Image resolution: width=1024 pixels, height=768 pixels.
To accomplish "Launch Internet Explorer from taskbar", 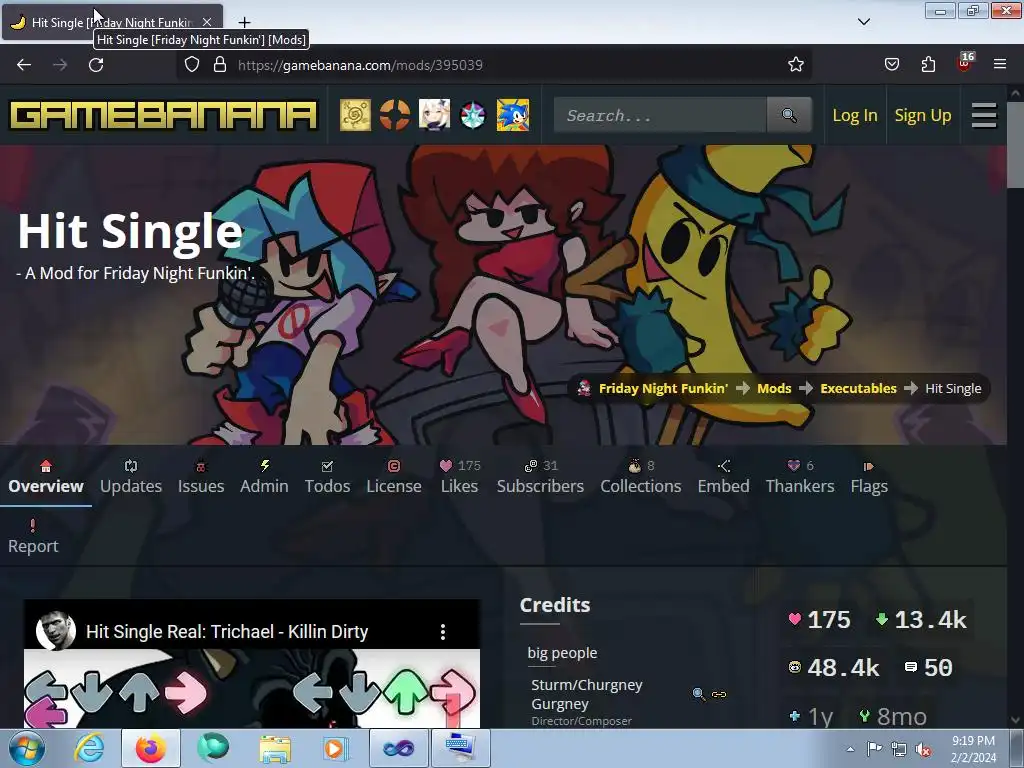I will pyautogui.click(x=89, y=748).
